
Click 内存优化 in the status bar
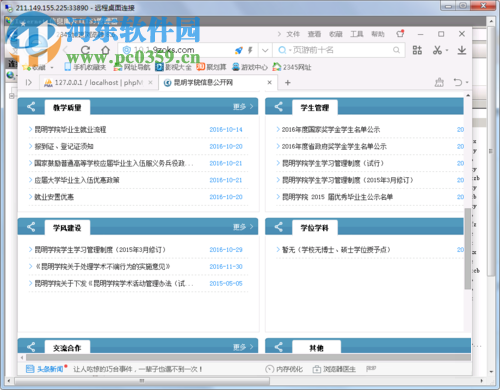point(284,369)
